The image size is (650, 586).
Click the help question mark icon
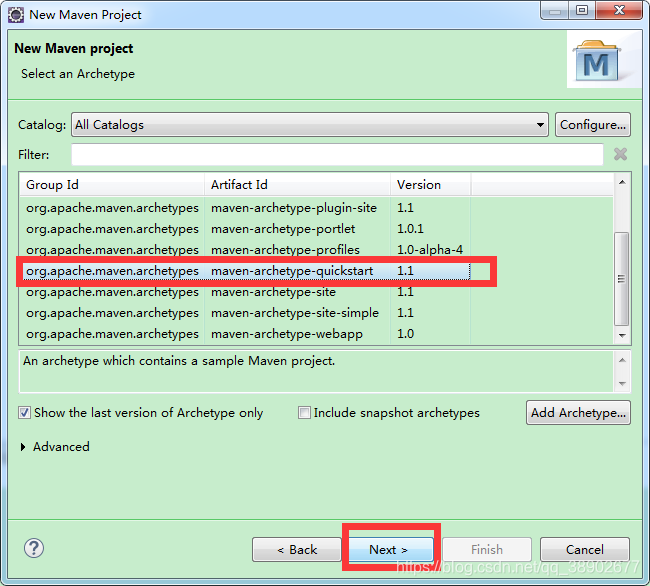(34, 548)
